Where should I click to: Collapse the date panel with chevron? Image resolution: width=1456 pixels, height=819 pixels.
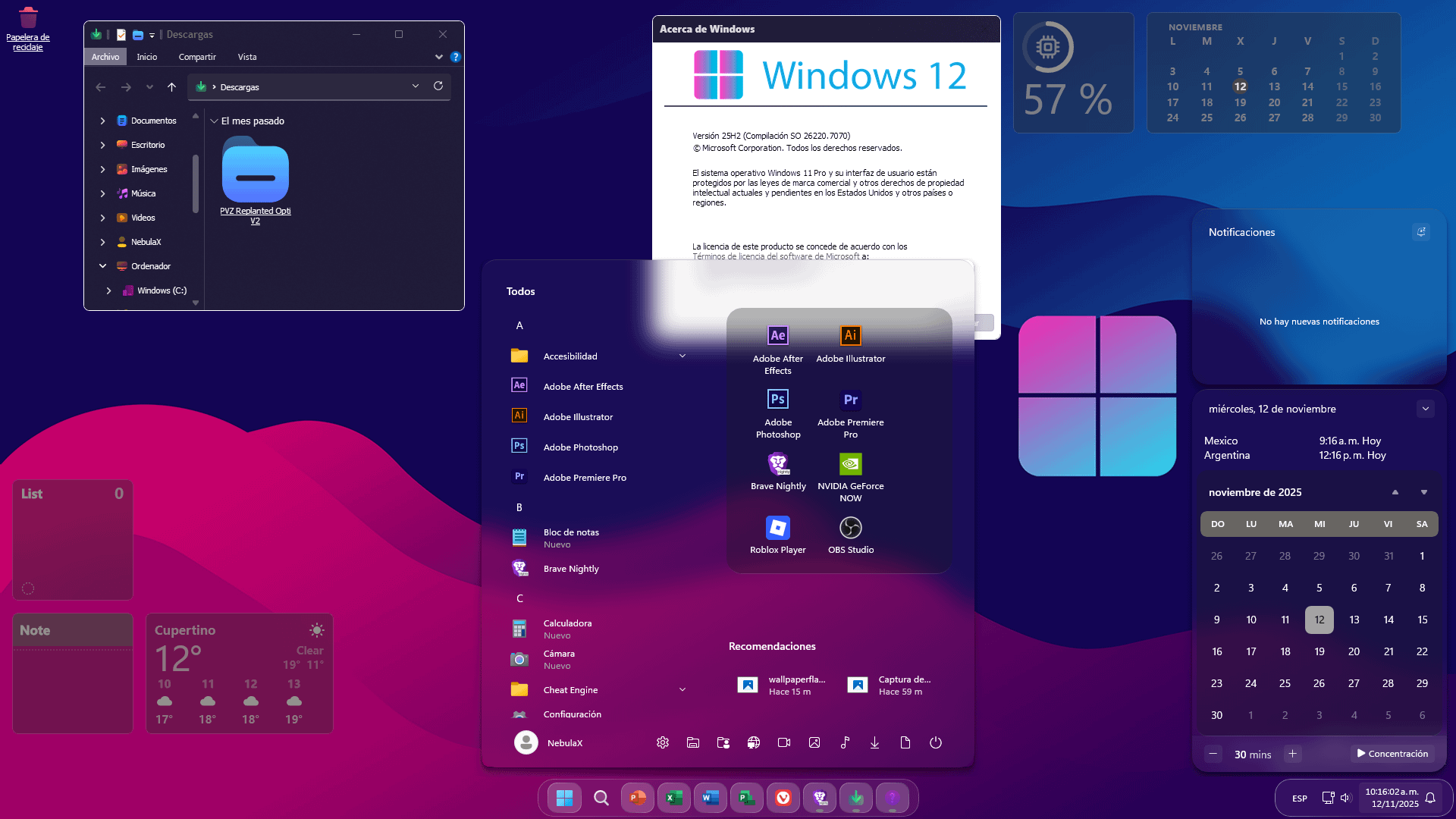[x=1425, y=409]
